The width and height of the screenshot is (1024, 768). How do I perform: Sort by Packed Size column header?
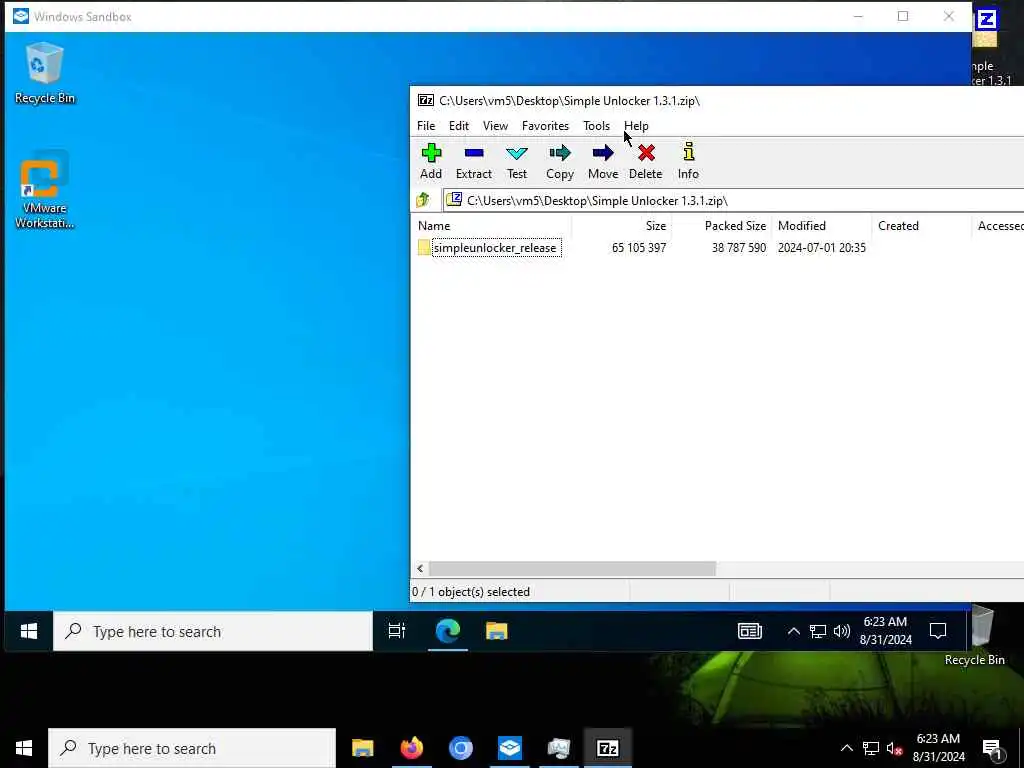(722, 226)
